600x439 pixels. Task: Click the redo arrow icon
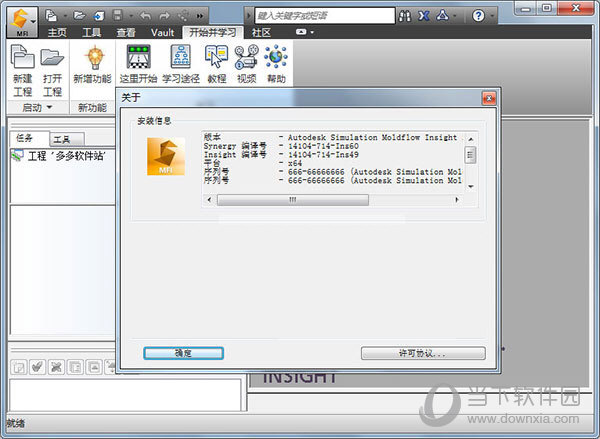point(164,16)
